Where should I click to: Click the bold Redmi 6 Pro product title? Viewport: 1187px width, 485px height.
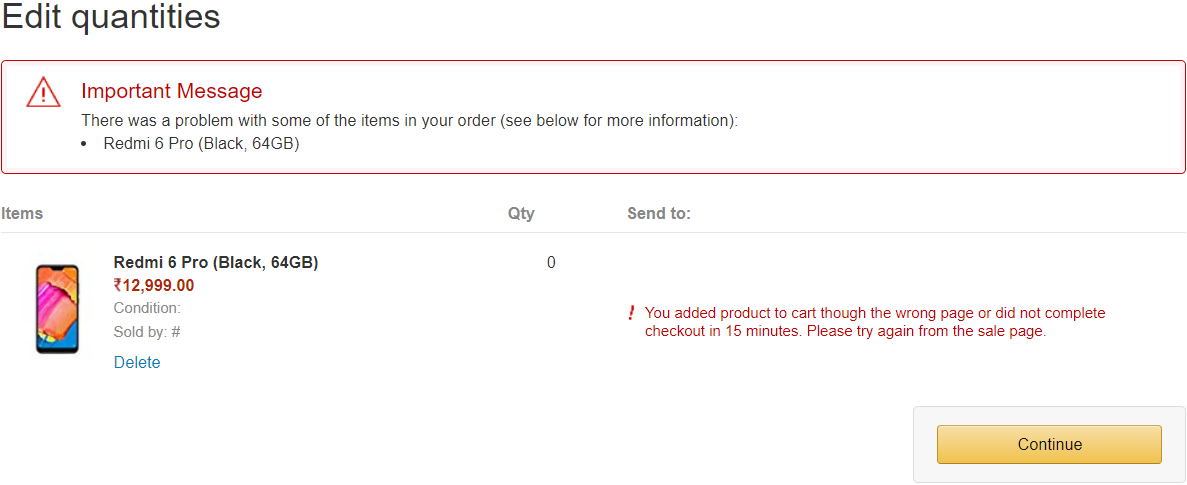pyautogui.click(x=216, y=262)
